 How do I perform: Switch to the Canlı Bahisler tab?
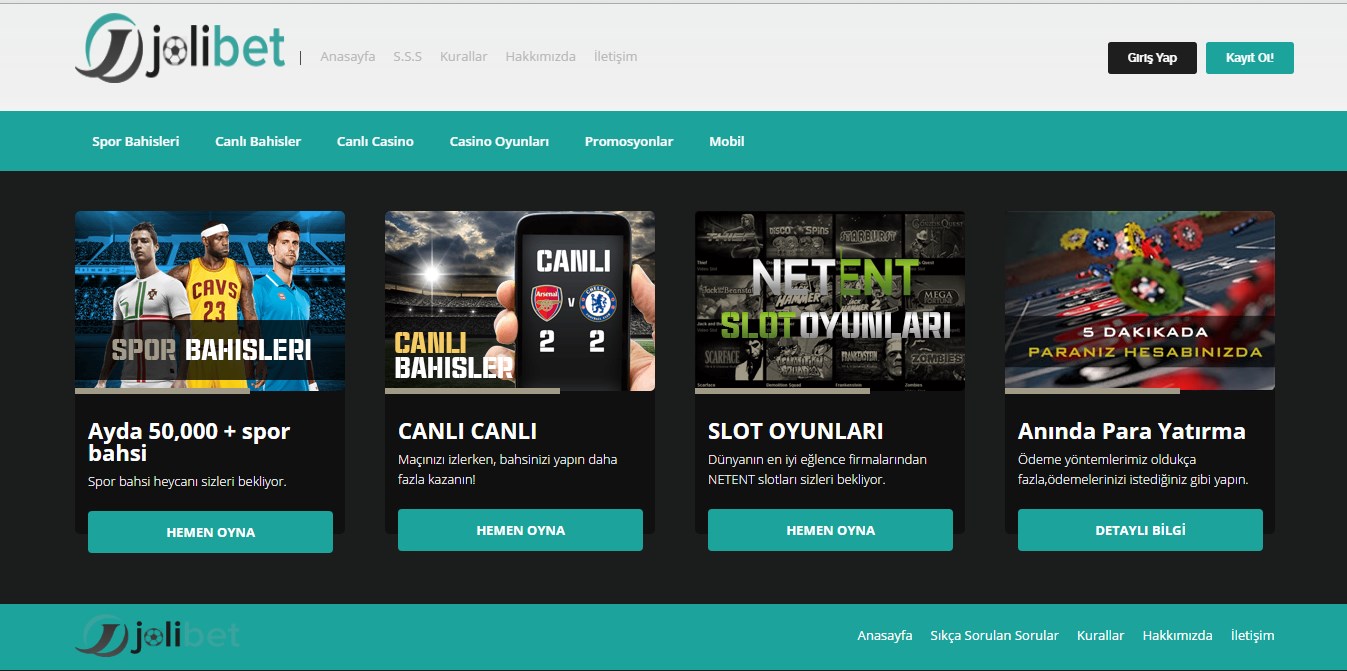(x=258, y=141)
